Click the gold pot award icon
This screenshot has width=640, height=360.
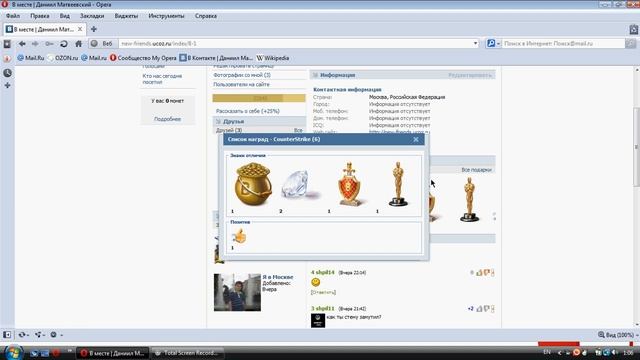click(253, 184)
